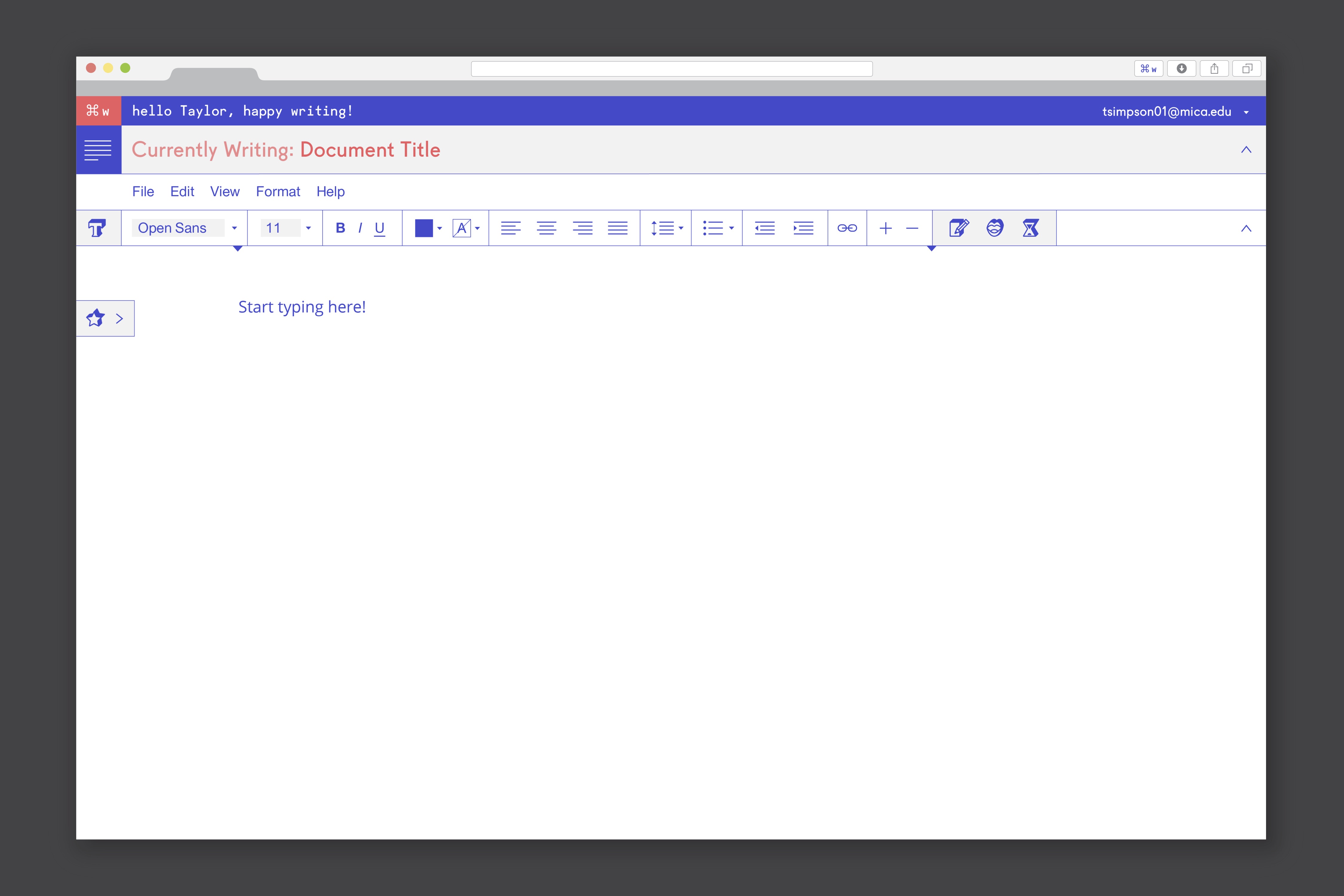1344x896 pixels.
Task: Toggle bold formatting
Action: [x=340, y=228]
